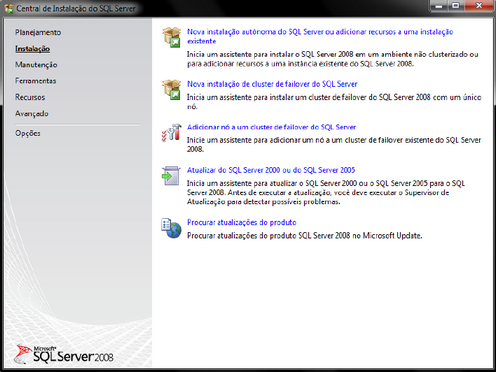Viewport: 496px width, 372px height.
Task: Click text 'Inicia um assistente para atualizar o SQL Server 2000'
Action: point(326,192)
